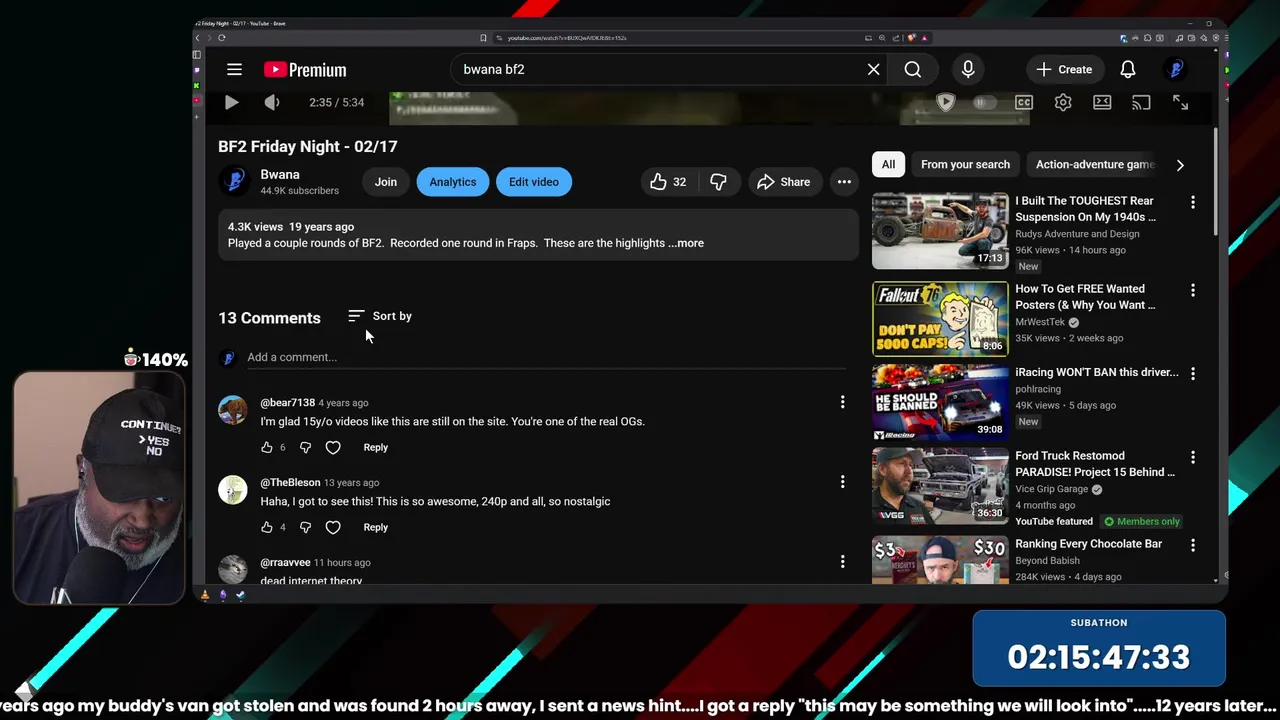Open options for TOUGHEST Rear Suspension video

tap(1192, 202)
